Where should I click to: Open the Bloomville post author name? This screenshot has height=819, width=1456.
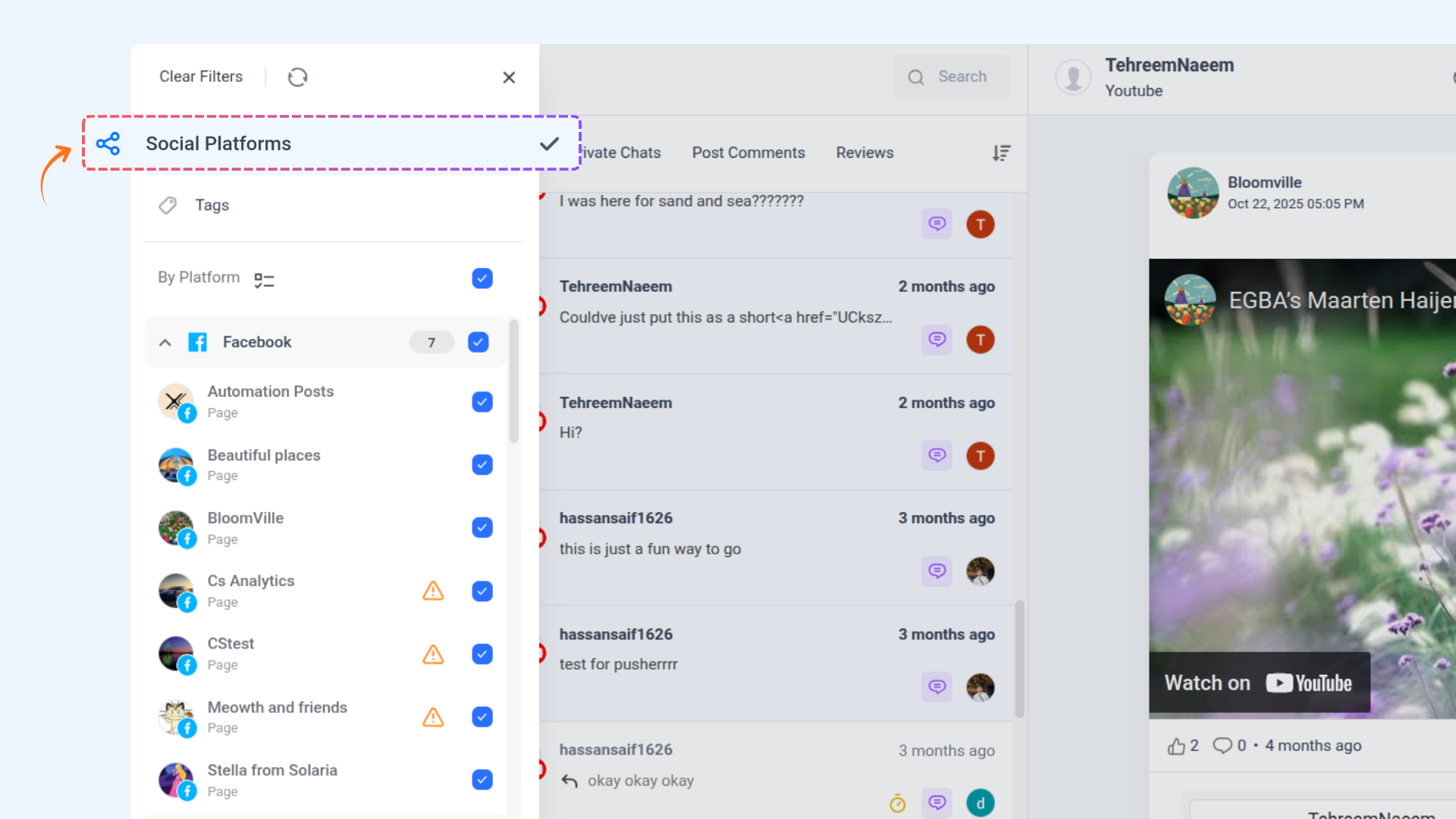tap(1264, 183)
